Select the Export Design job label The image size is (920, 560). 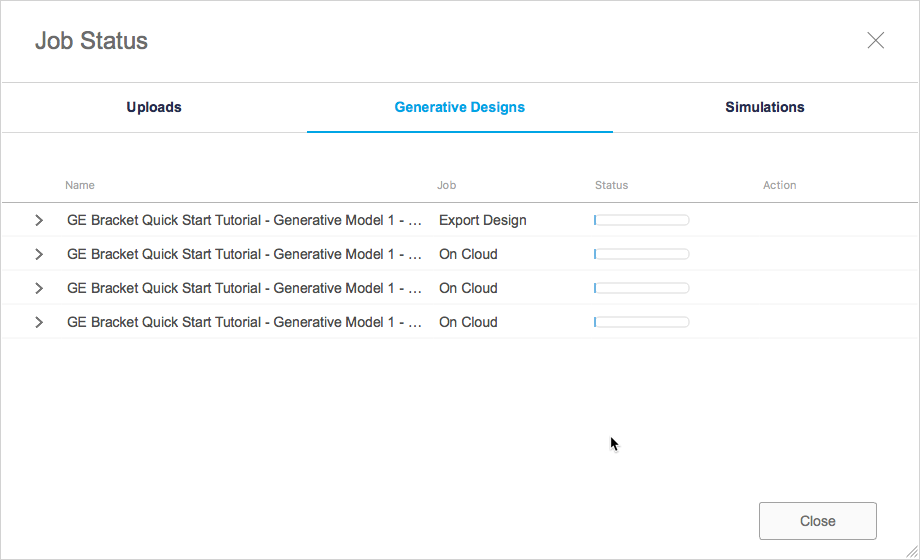(x=482, y=220)
